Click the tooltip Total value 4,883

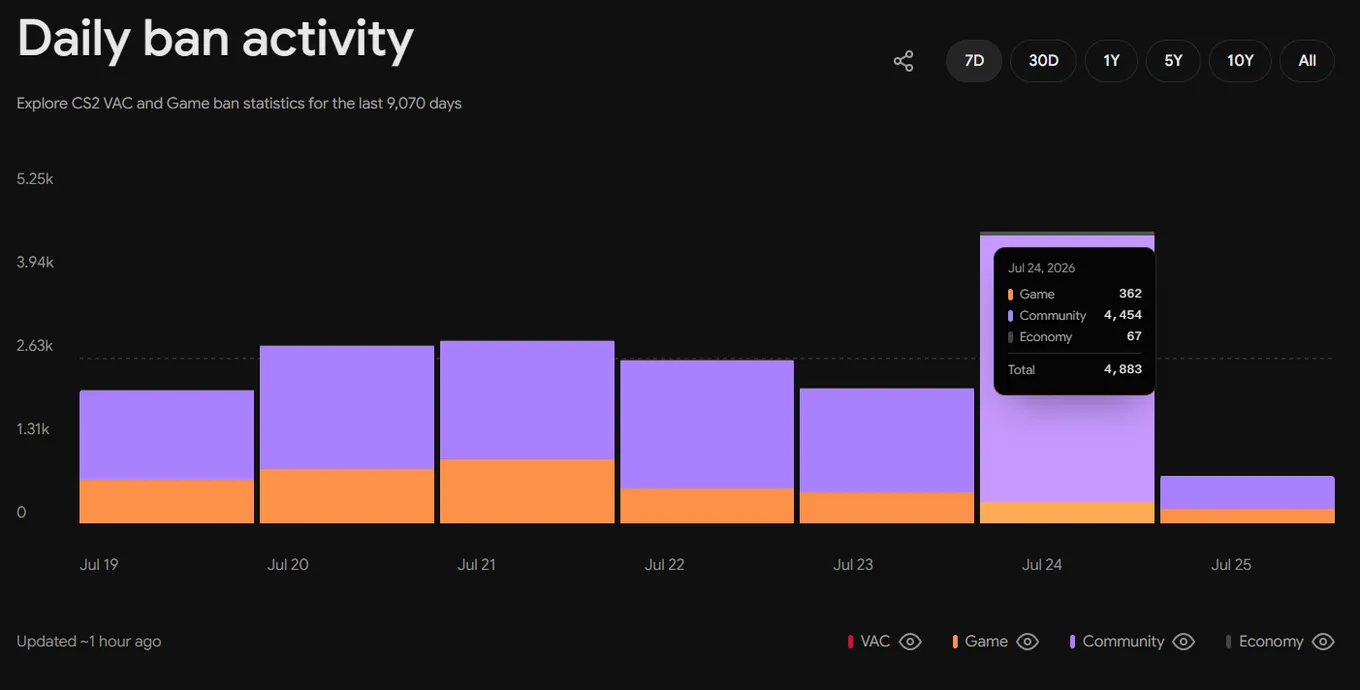coord(1123,370)
